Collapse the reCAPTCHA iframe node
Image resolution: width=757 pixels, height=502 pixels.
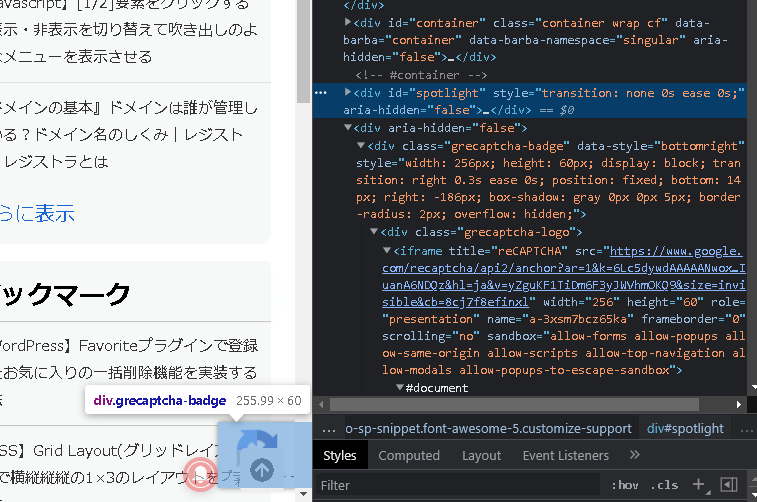(x=387, y=251)
